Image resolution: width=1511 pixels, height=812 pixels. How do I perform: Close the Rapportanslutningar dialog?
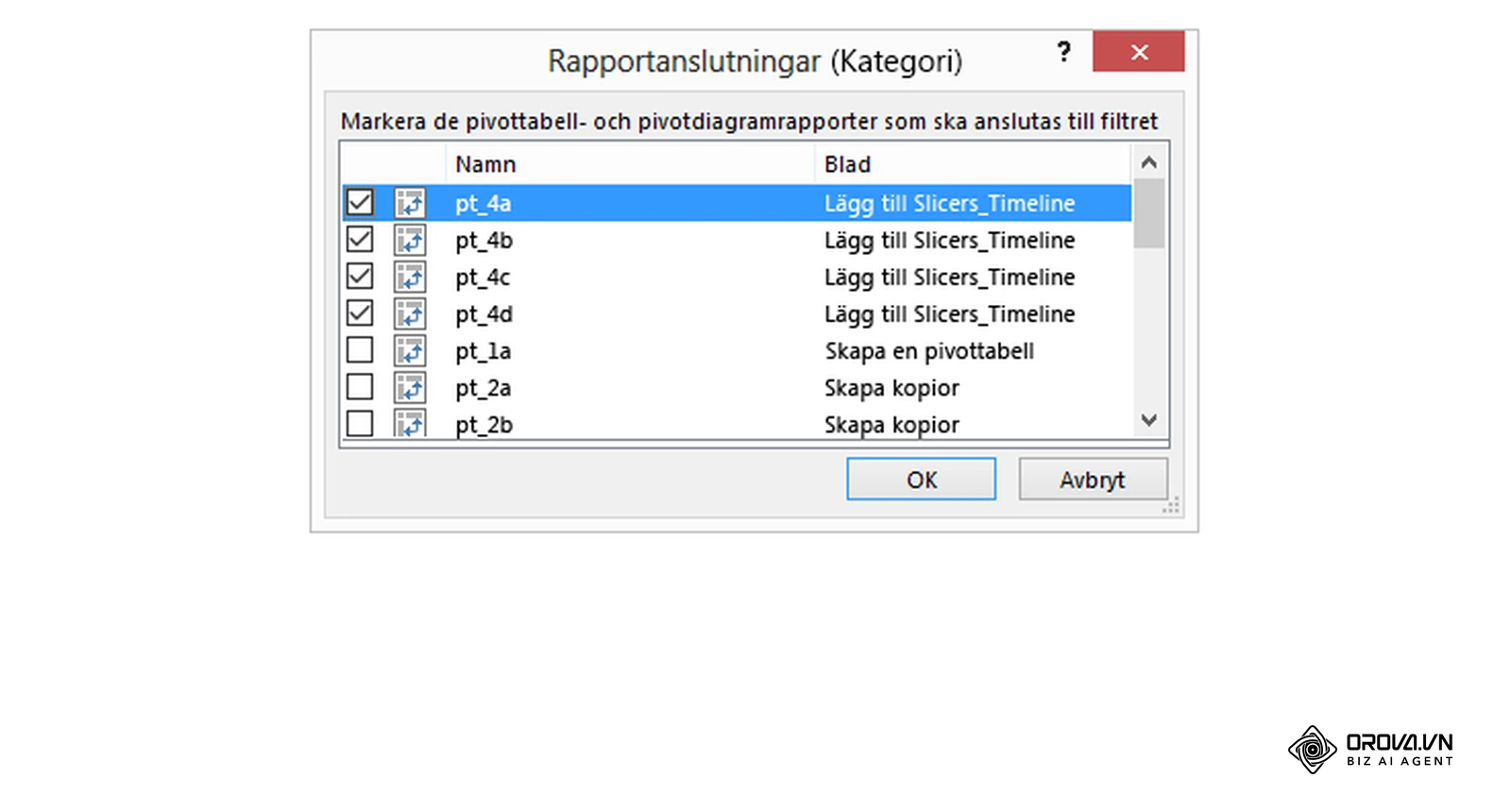(1139, 52)
